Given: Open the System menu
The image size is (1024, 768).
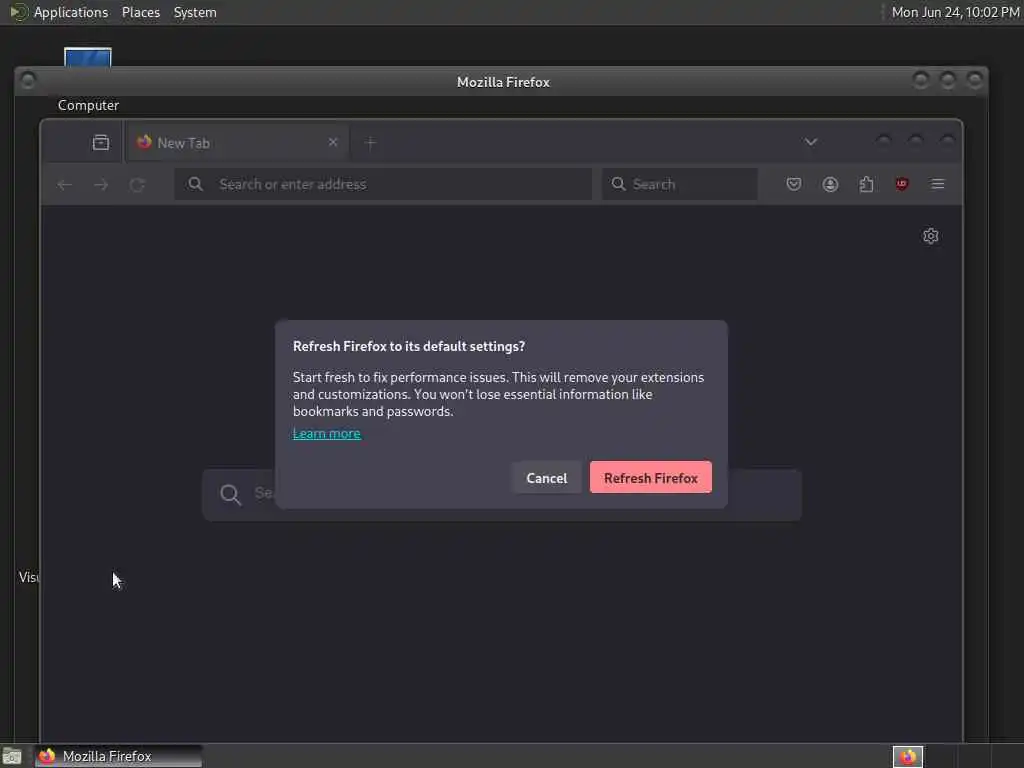Looking at the screenshot, I should (195, 12).
